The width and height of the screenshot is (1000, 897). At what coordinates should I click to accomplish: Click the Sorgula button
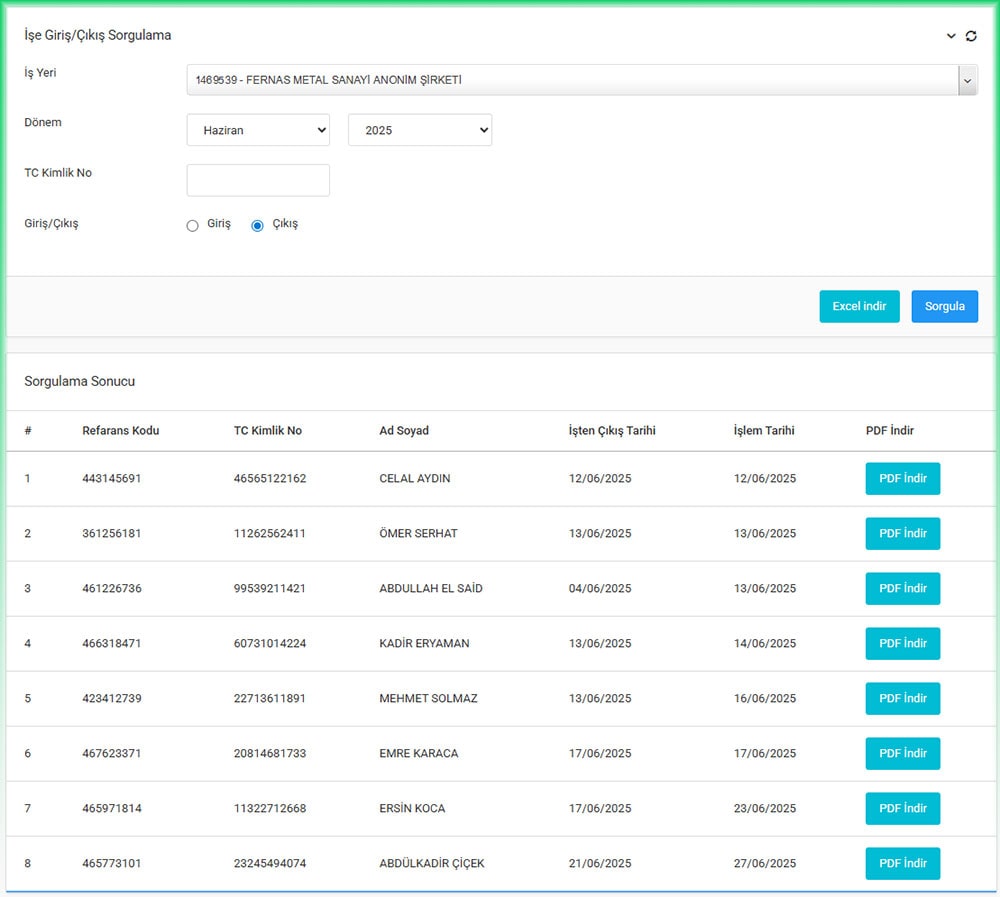944,306
